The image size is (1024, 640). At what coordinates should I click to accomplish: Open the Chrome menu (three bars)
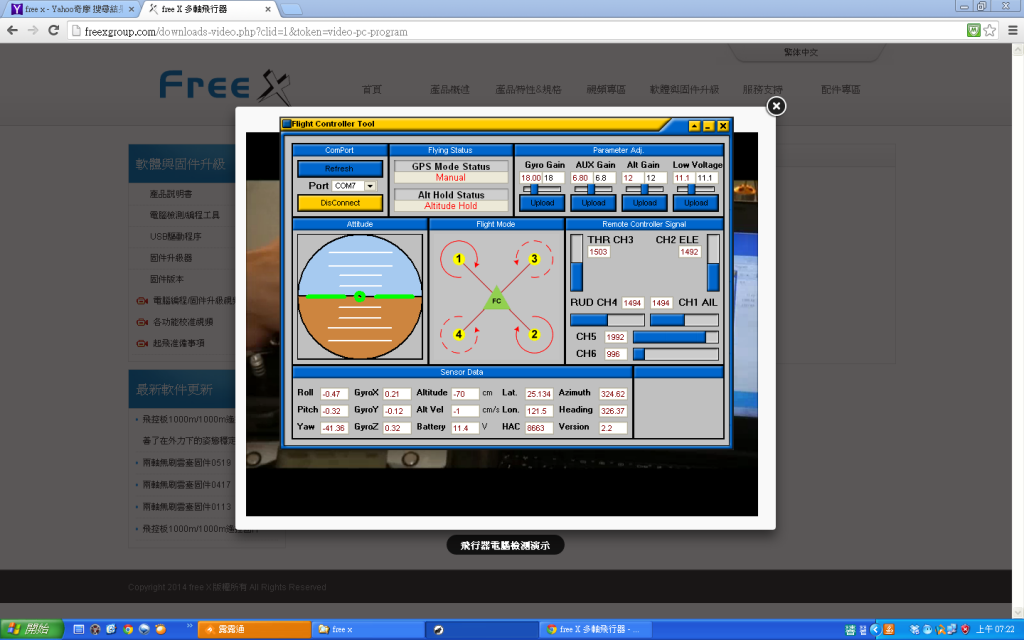[1013, 30]
